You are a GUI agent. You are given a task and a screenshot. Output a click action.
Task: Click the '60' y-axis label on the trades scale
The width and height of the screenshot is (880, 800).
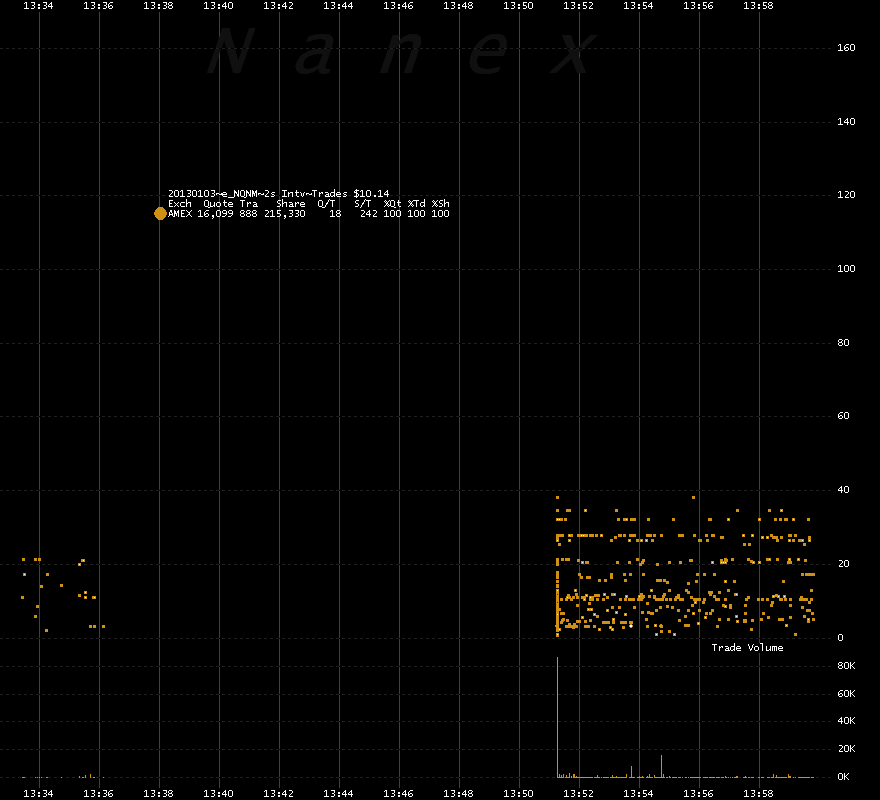pyautogui.click(x=843, y=416)
